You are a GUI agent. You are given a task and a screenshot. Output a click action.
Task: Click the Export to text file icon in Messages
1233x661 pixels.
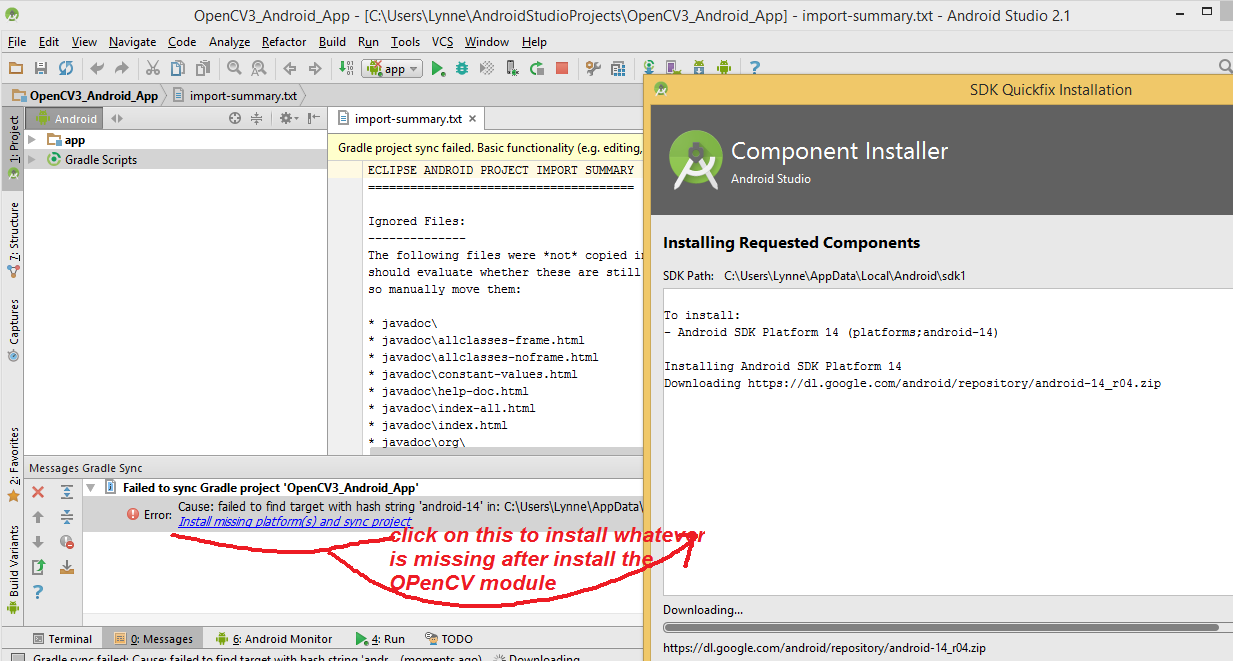(38, 567)
